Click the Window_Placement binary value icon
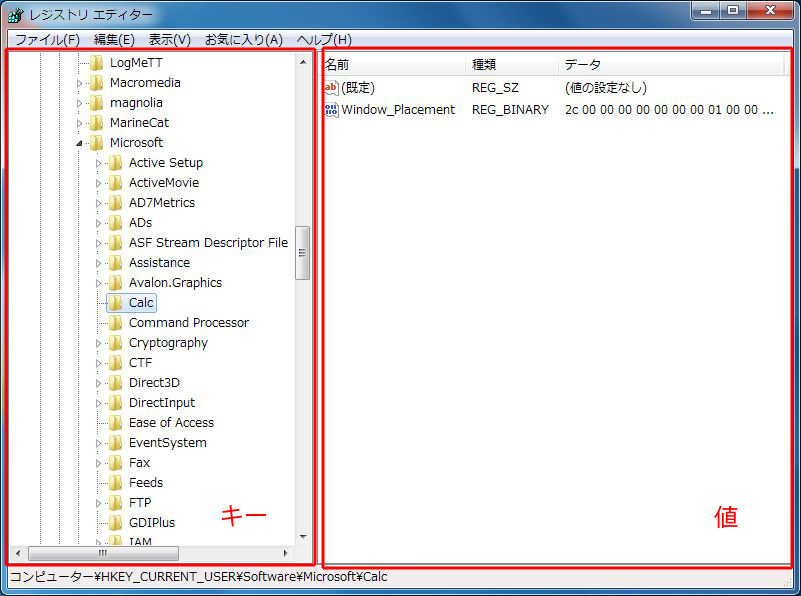 click(x=331, y=109)
